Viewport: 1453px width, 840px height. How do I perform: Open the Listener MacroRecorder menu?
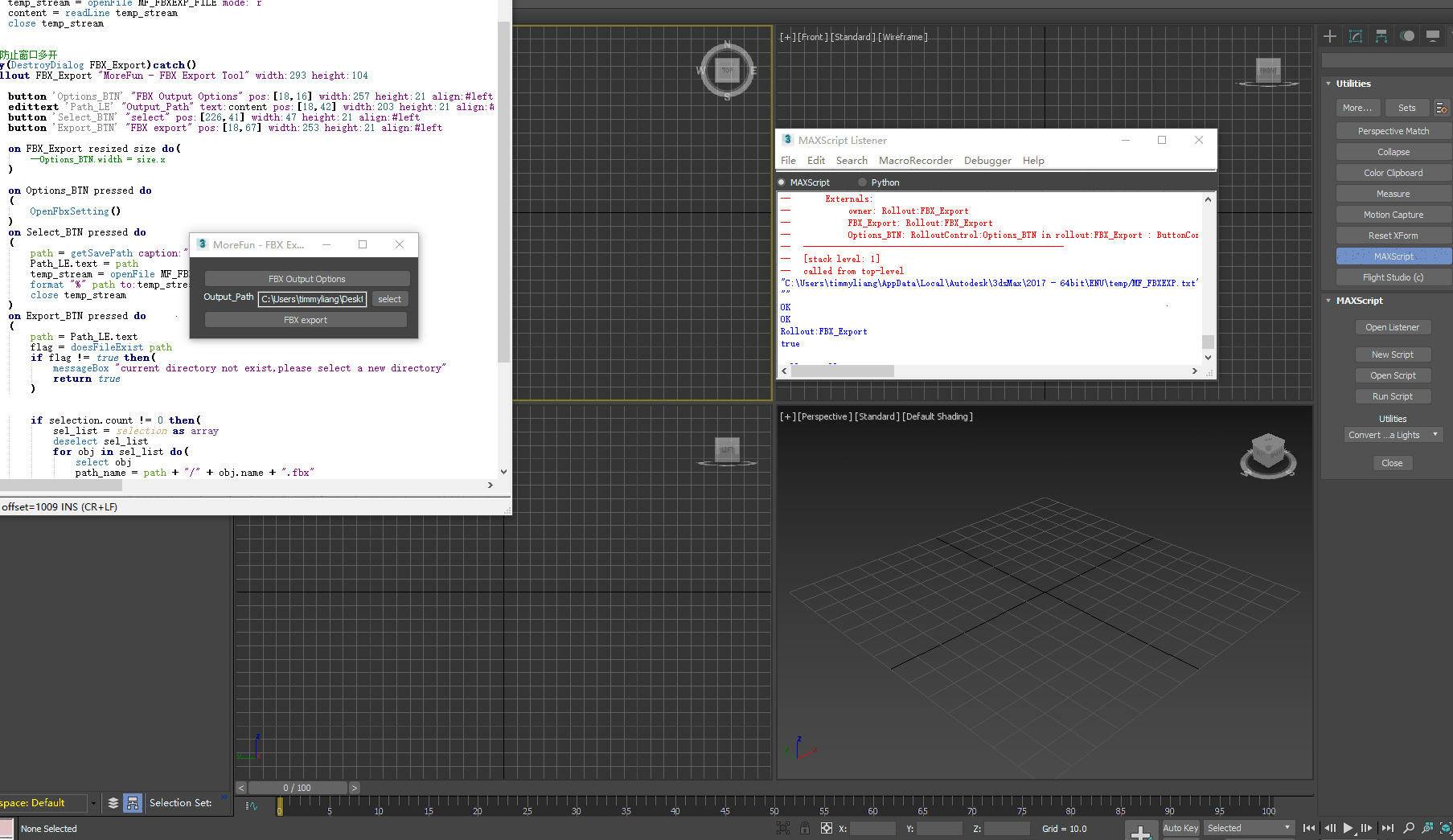pyautogui.click(x=916, y=161)
